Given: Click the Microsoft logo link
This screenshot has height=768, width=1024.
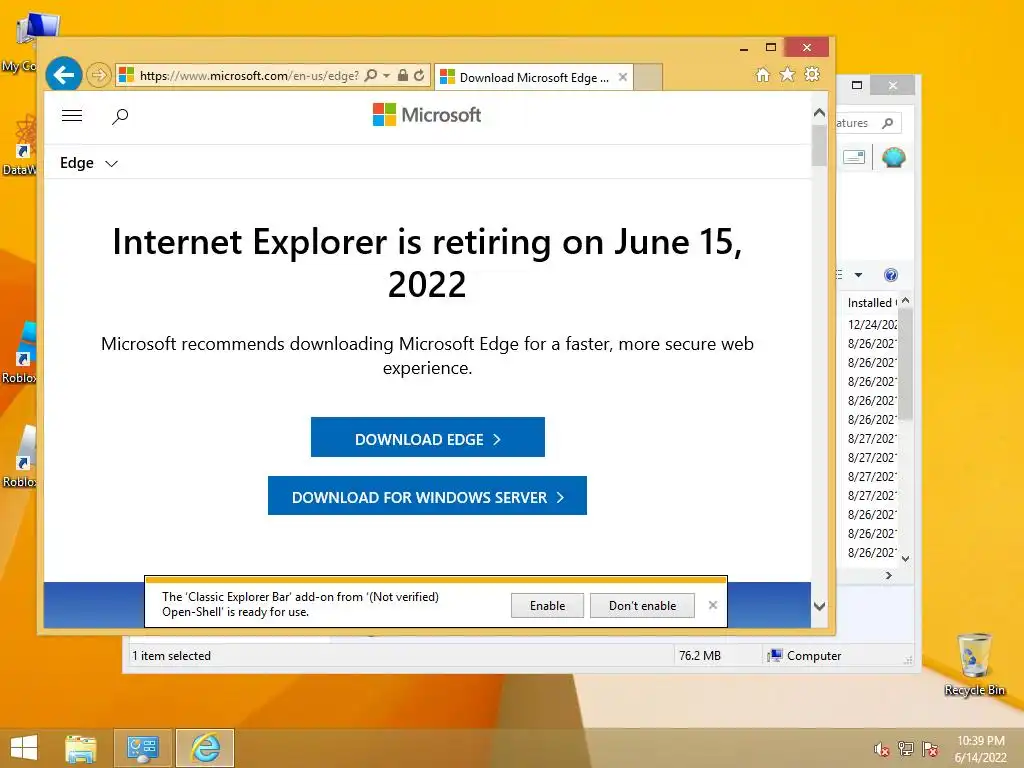Looking at the screenshot, I should point(427,115).
